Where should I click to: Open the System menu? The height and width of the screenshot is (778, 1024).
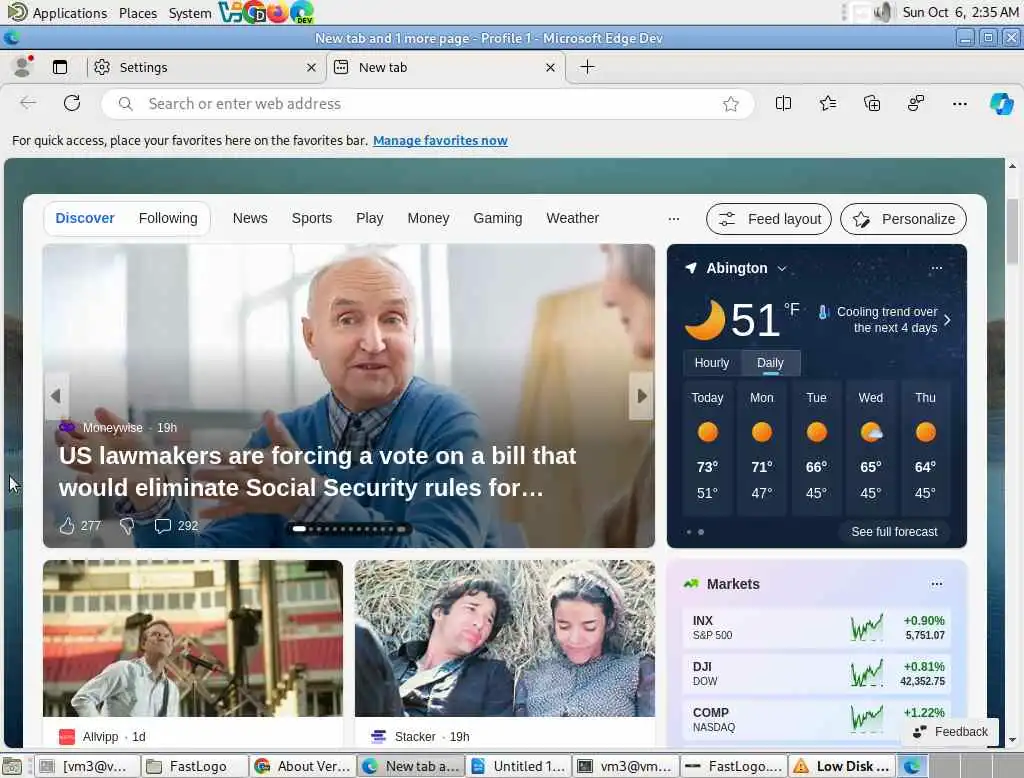[190, 13]
